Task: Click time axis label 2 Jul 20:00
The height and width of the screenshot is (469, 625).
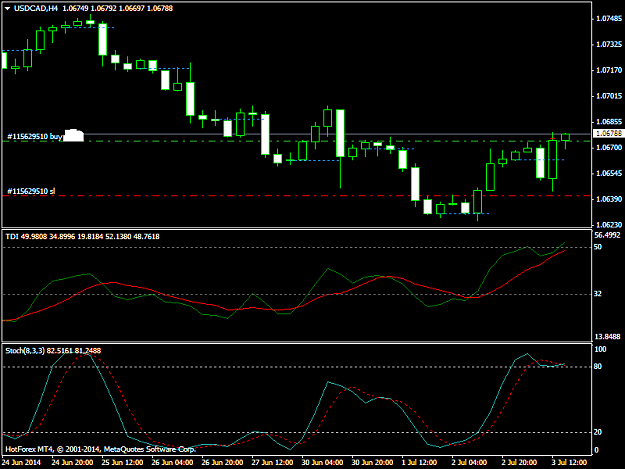Action: point(519,462)
